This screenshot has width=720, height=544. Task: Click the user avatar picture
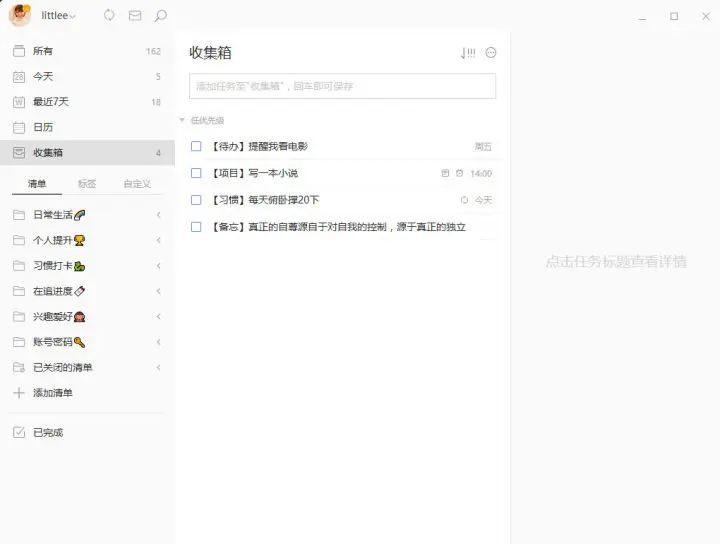click(20, 15)
